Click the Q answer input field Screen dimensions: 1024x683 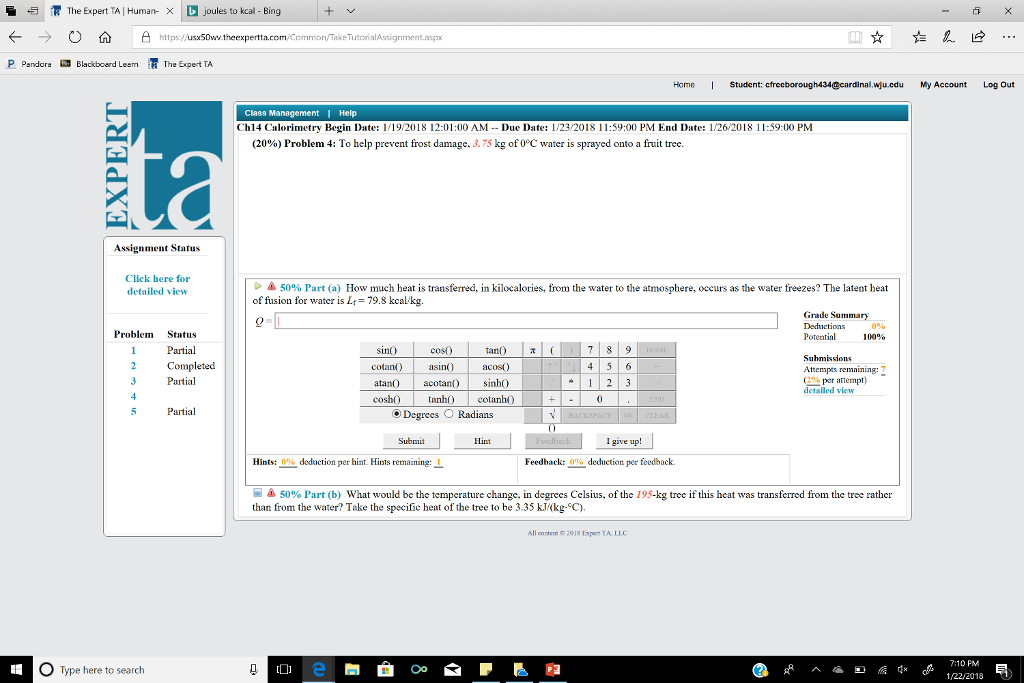526,321
